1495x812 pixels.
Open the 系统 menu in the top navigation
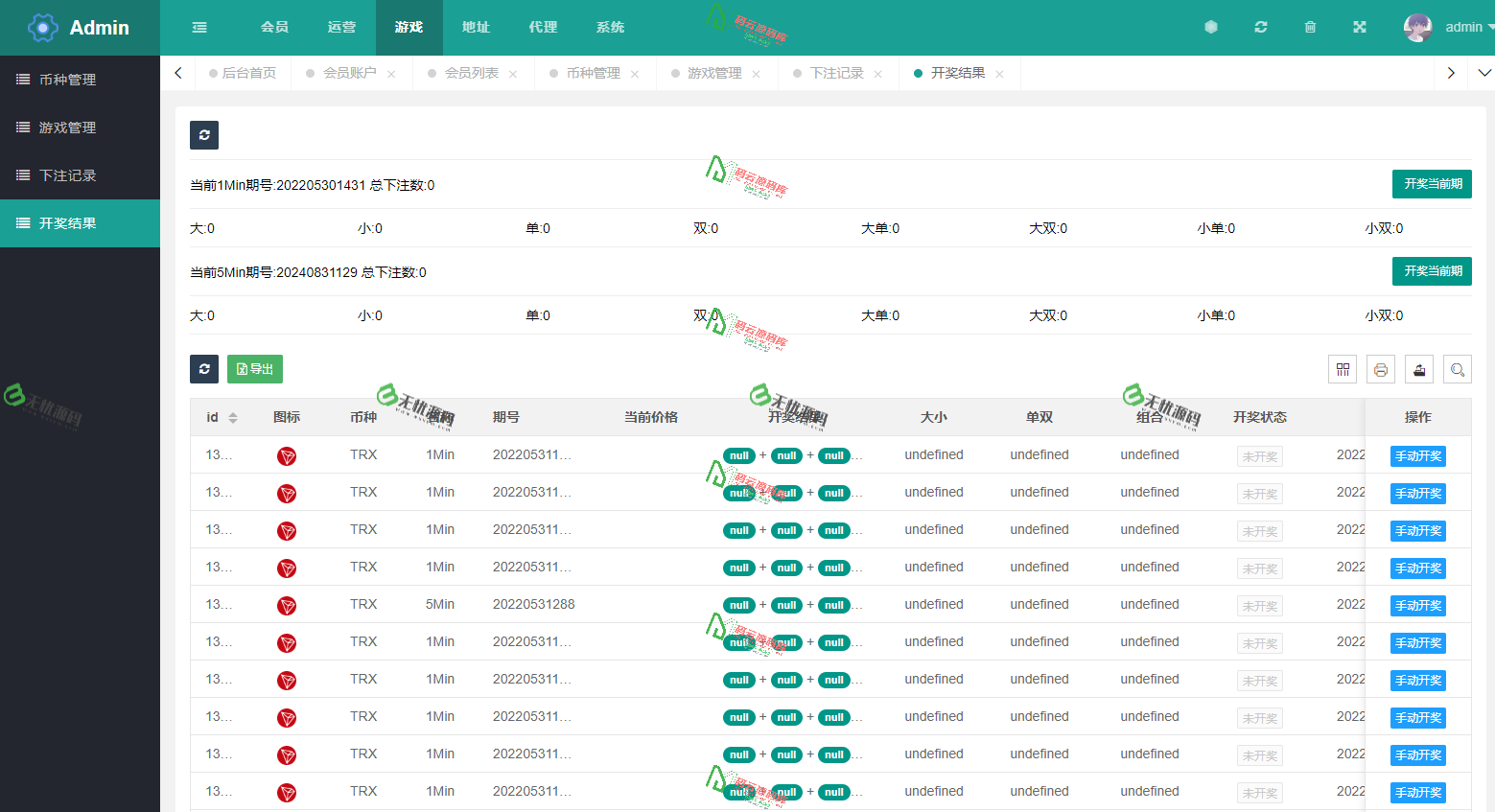pyautogui.click(x=610, y=27)
